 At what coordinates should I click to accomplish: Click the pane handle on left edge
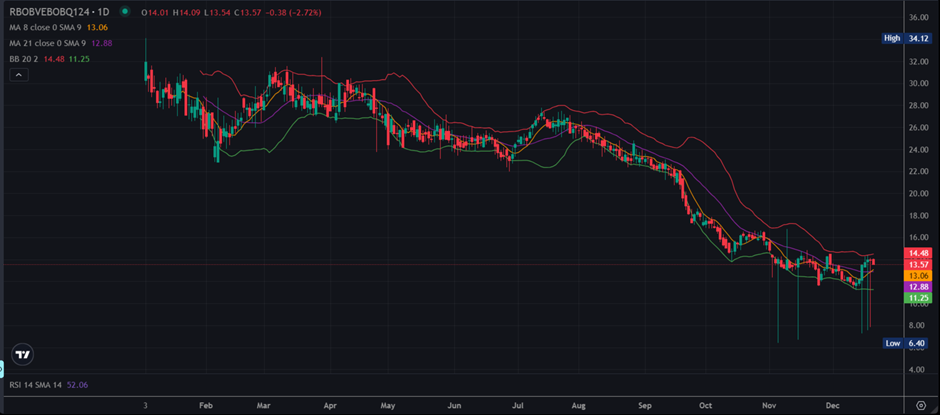(3, 369)
